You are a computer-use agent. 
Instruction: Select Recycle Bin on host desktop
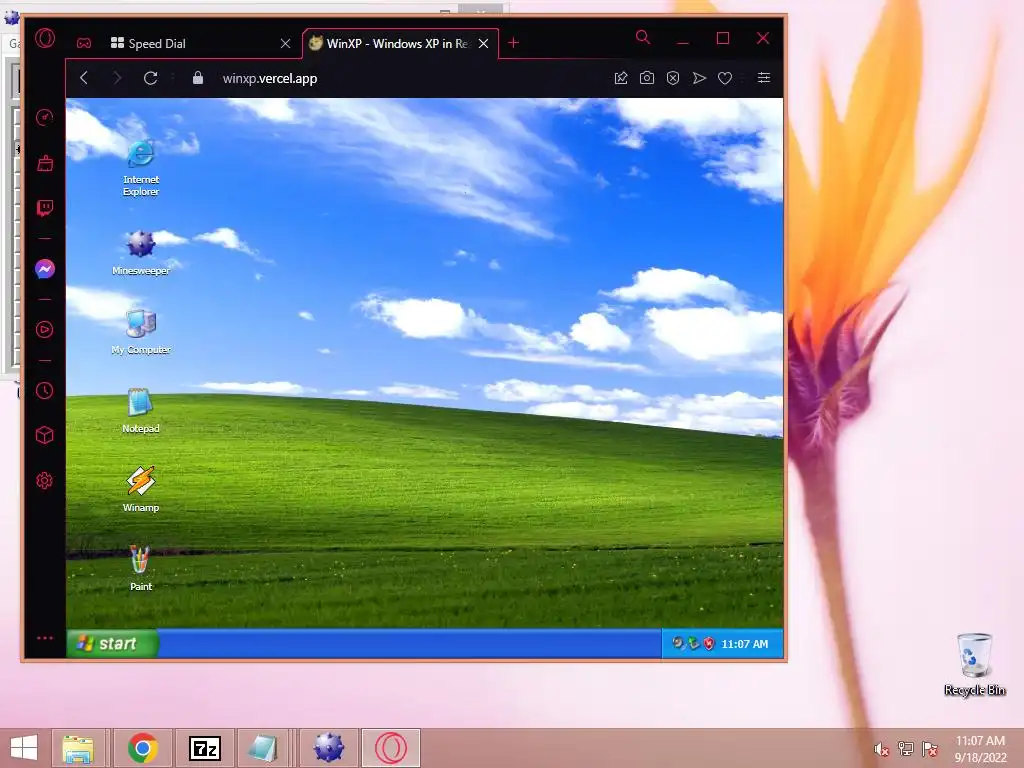pos(974,664)
